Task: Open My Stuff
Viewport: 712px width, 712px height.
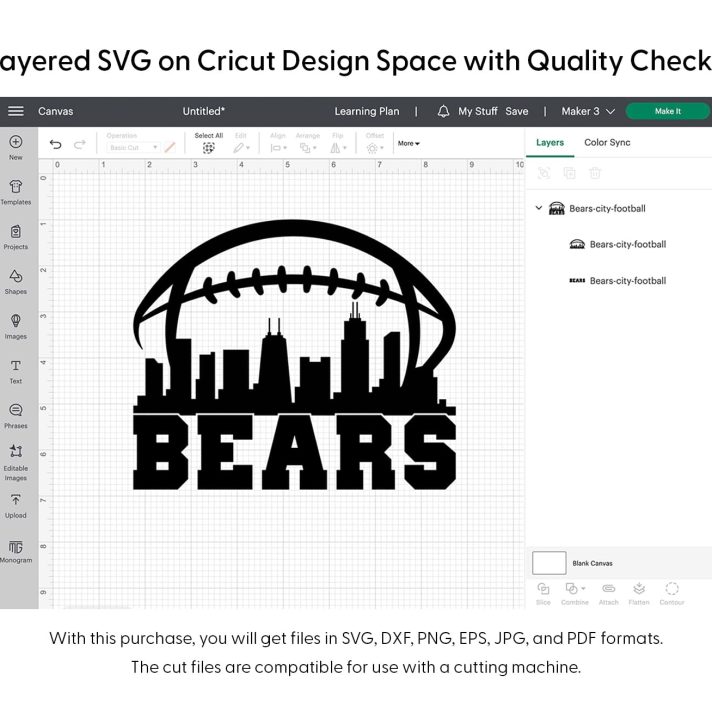Action: click(478, 111)
